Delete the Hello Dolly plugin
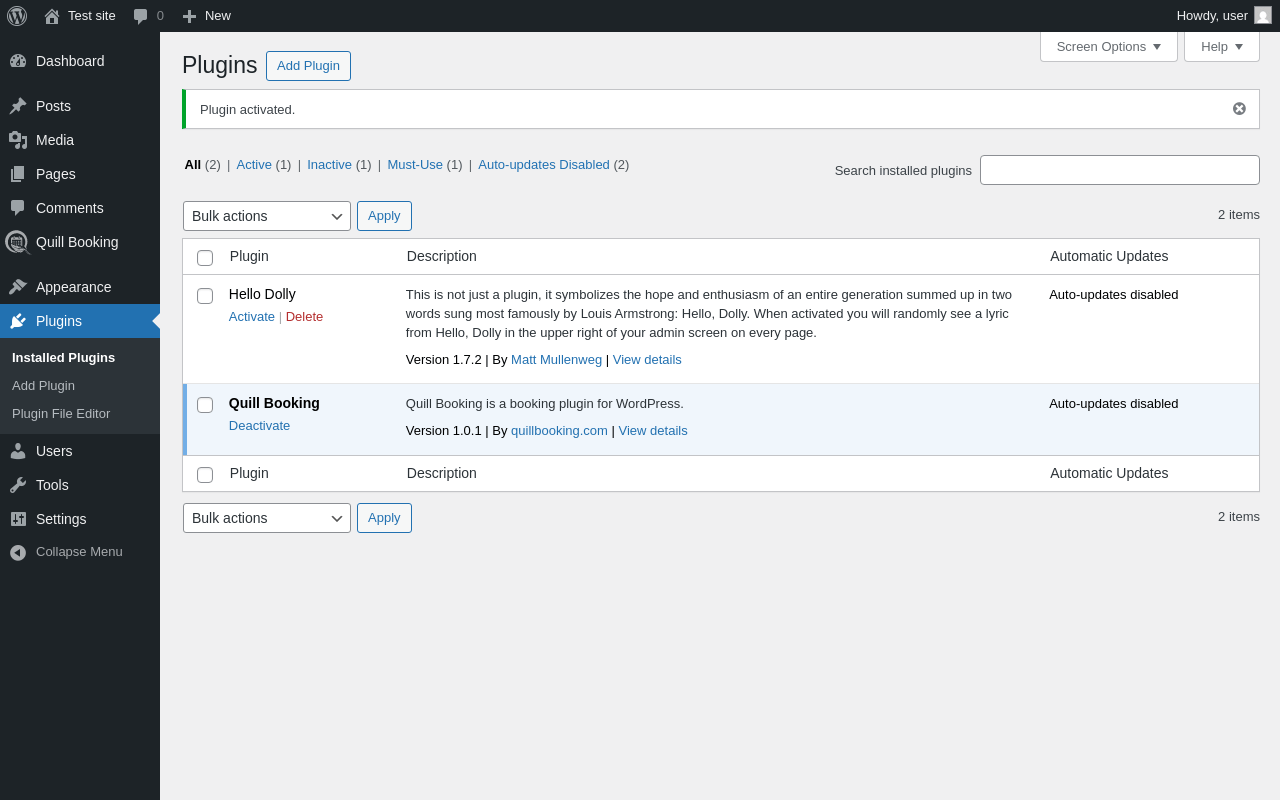1280x800 pixels. click(x=304, y=317)
